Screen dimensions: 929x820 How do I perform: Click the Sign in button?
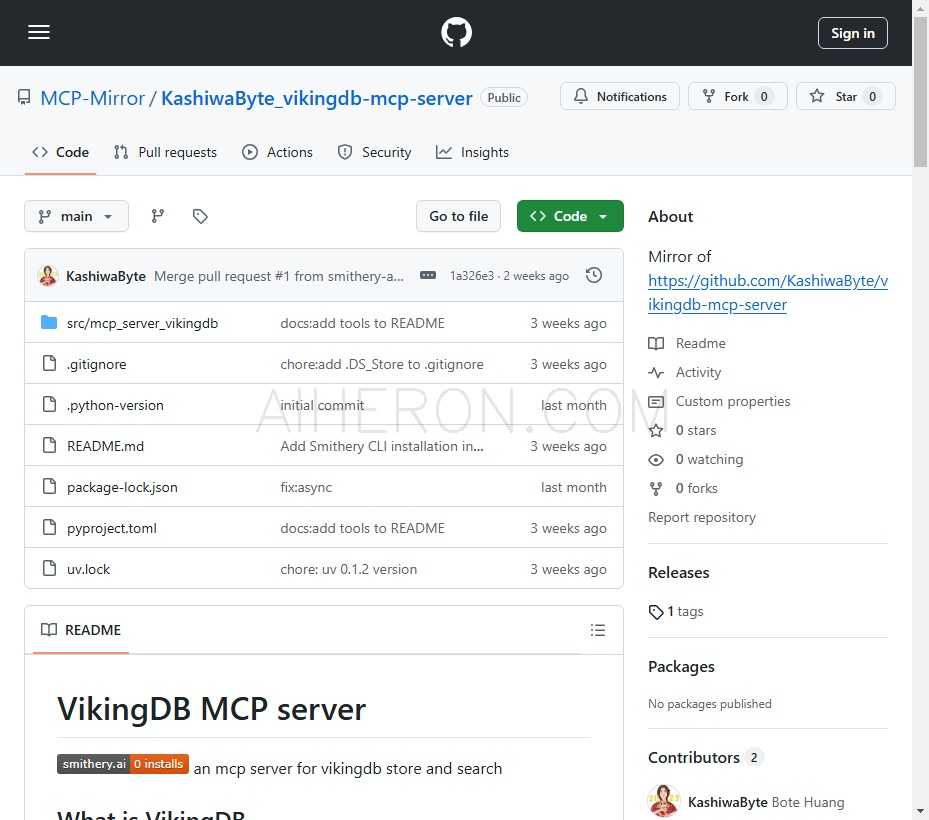[x=853, y=33]
